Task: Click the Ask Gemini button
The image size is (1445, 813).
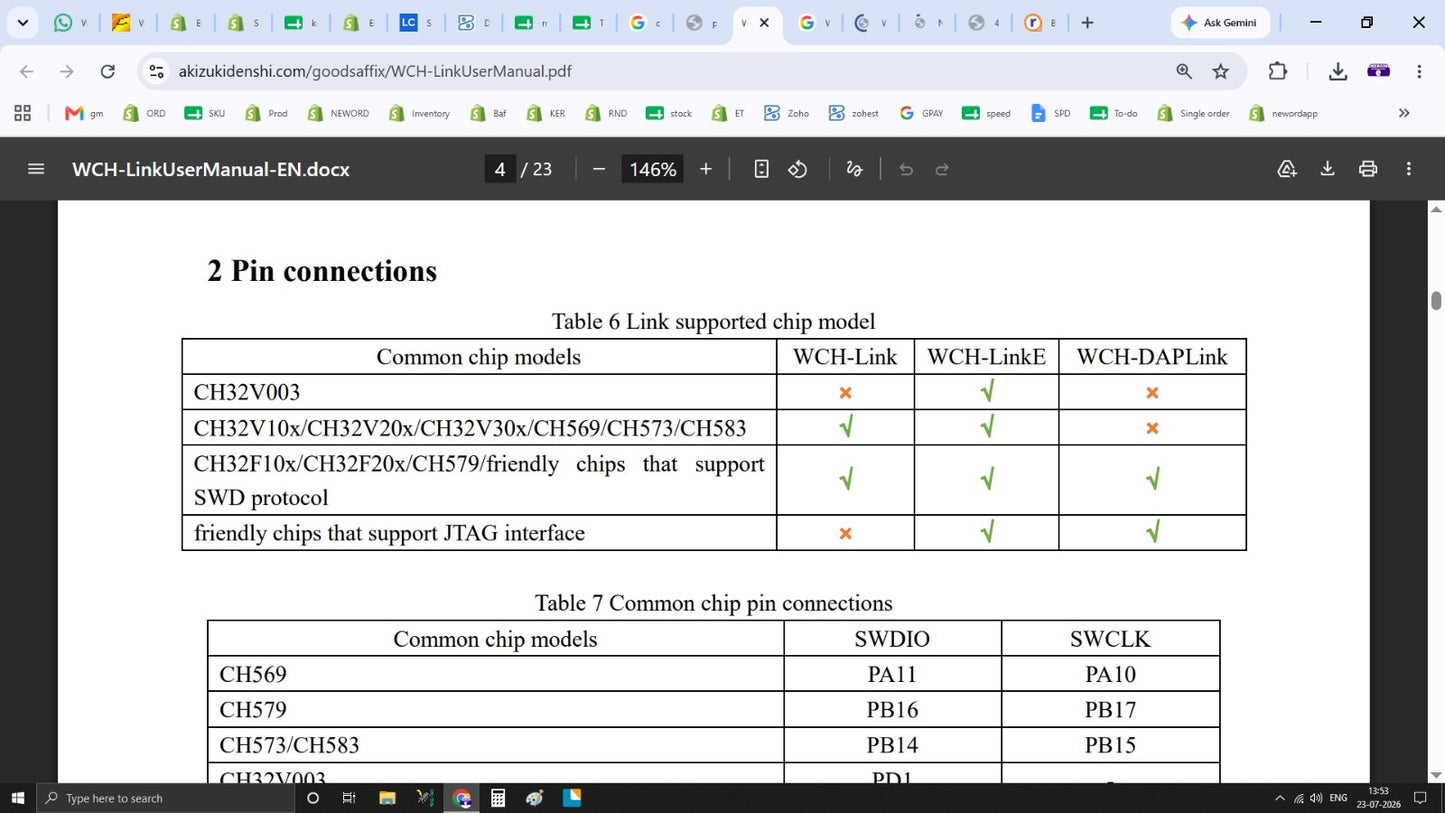Action: (1220, 22)
